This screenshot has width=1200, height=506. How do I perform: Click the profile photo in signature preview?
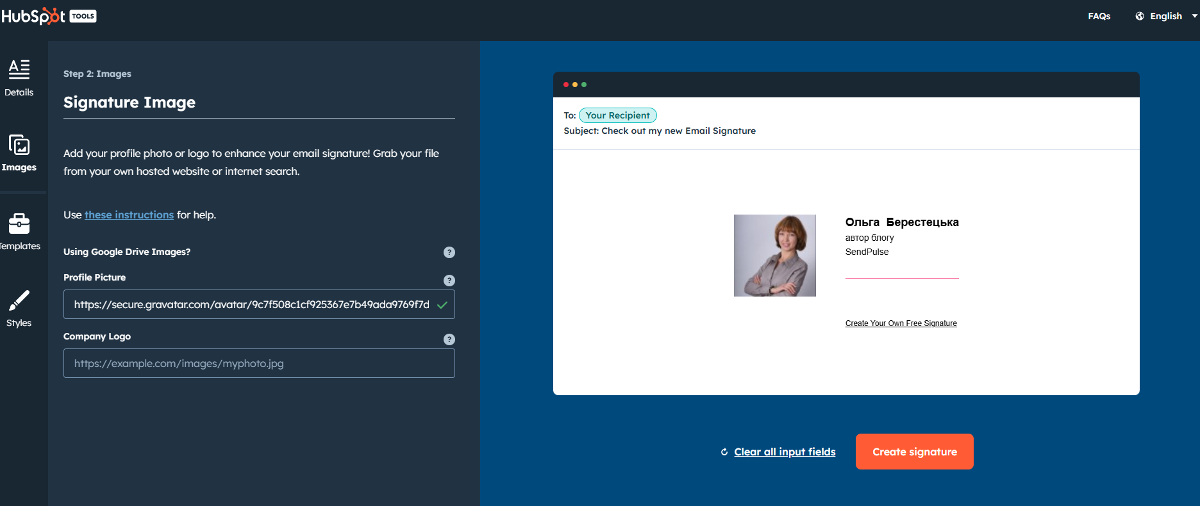pos(775,255)
